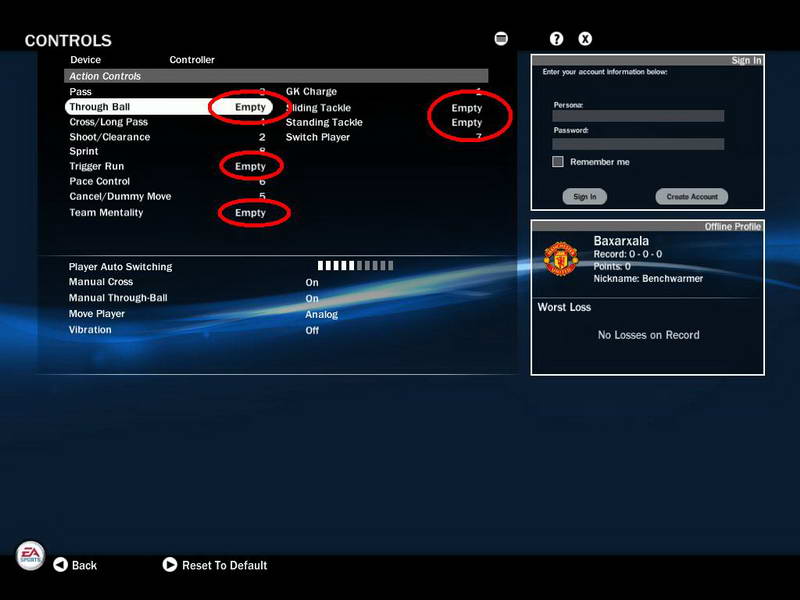800x600 pixels.
Task: Click the Vibration label
Action: (x=90, y=330)
